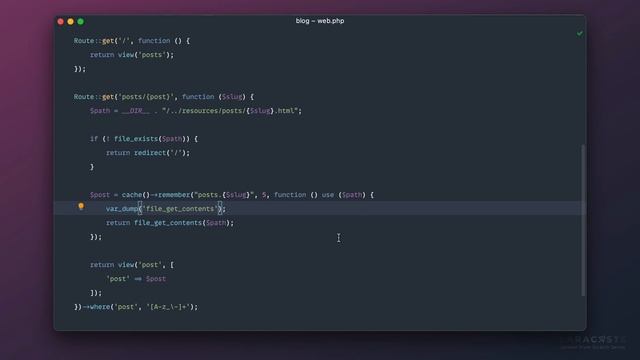The image size is (640, 360).
Task: Click the 'blog – web.php' window title
Action: [x=320, y=21]
